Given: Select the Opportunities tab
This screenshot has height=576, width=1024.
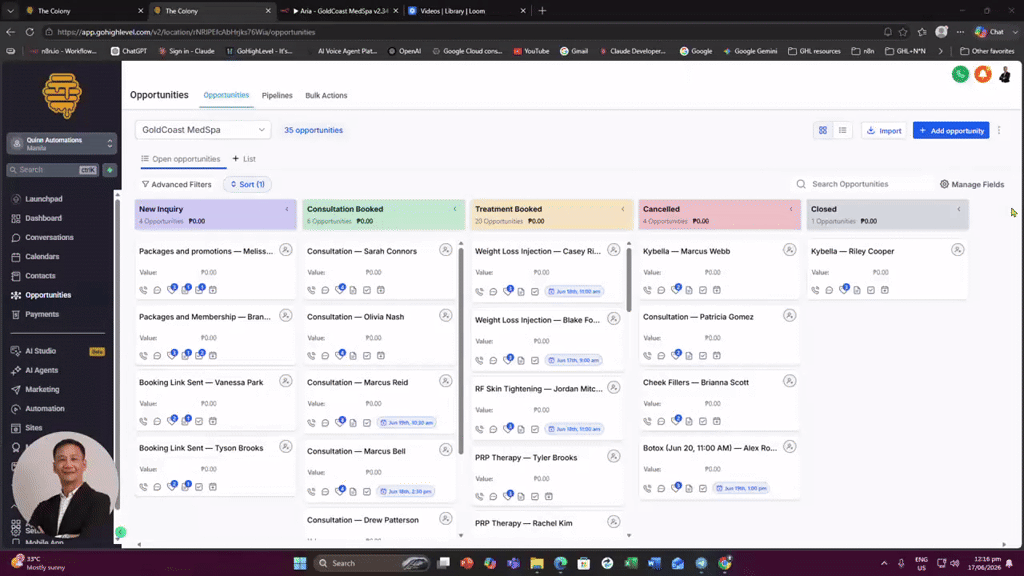Looking at the screenshot, I should 226,95.
